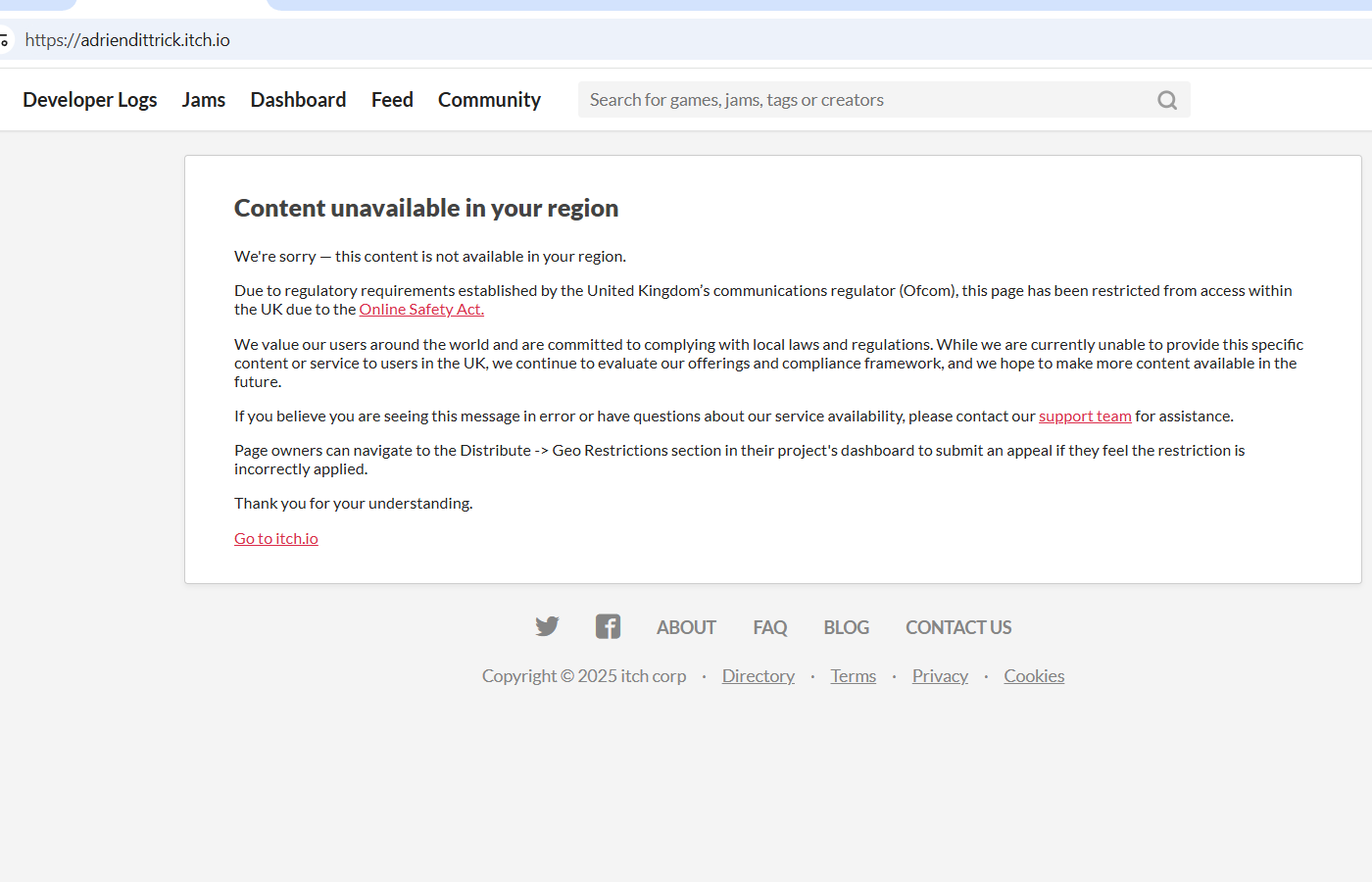Open the Developer Logs menu item
The height and width of the screenshot is (882, 1372).
pyautogui.click(x=89, y=100)
